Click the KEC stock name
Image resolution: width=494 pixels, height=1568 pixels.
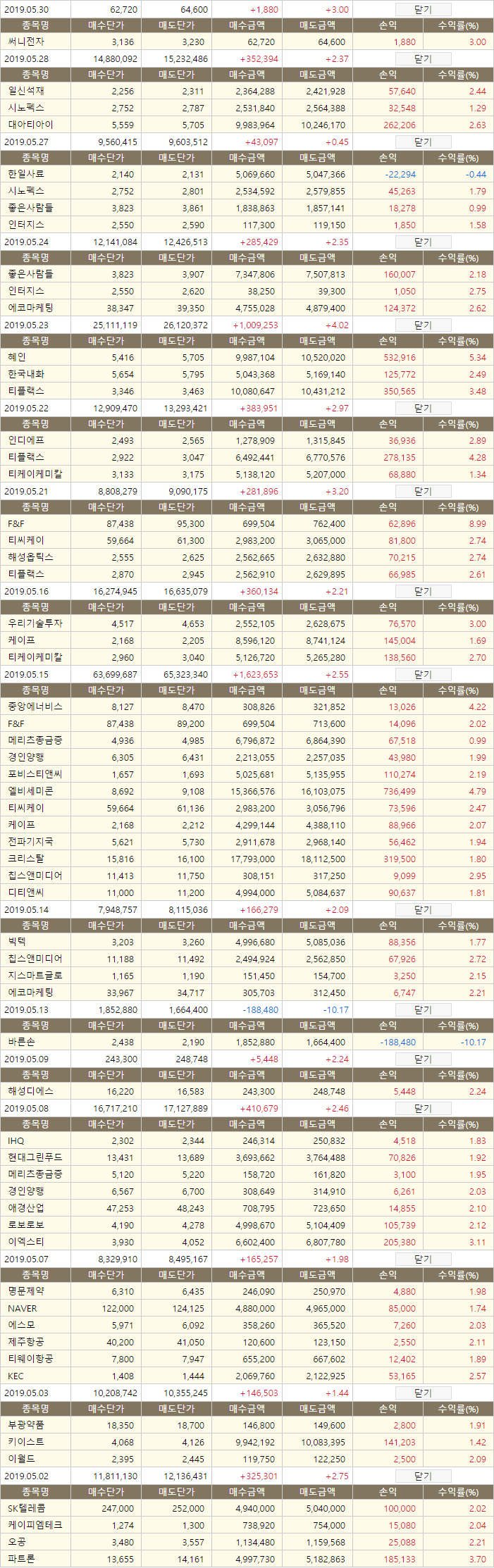tap(16, 1376)
